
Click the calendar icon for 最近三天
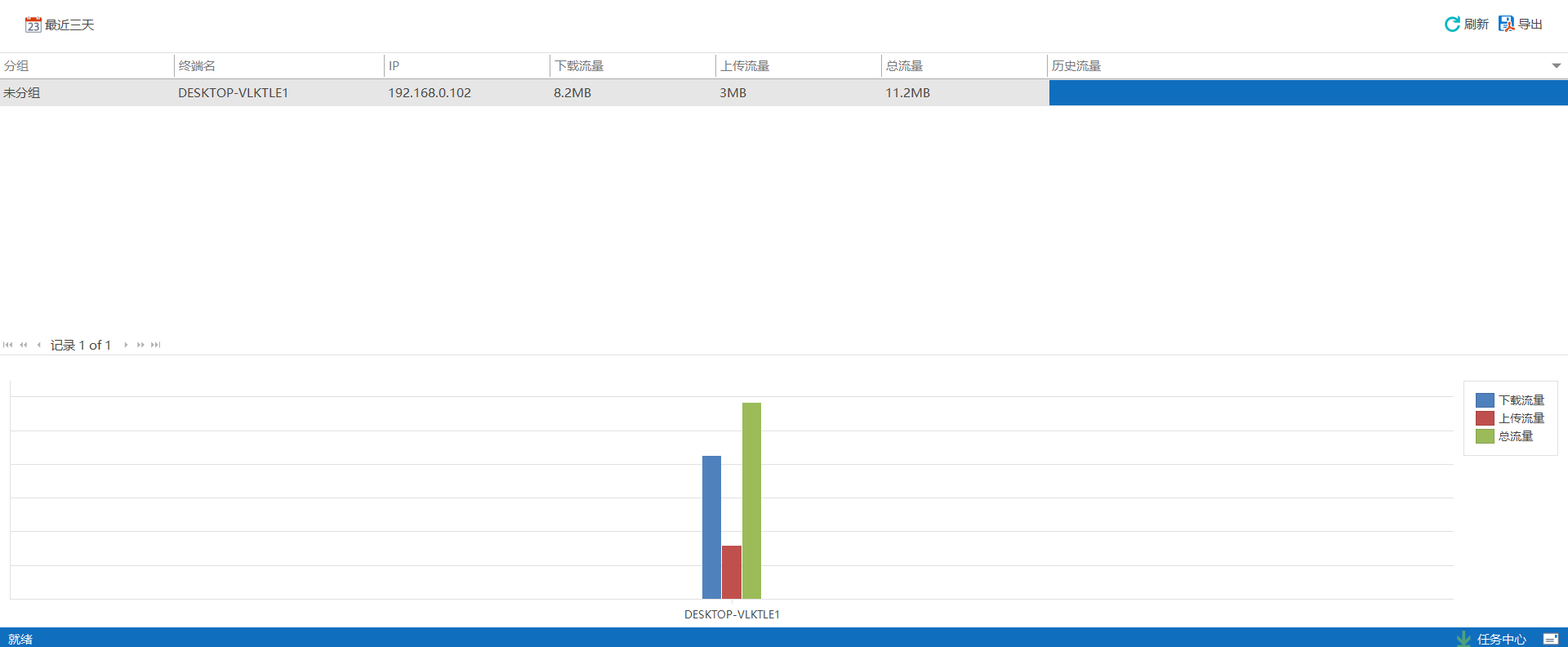(33, 25)
